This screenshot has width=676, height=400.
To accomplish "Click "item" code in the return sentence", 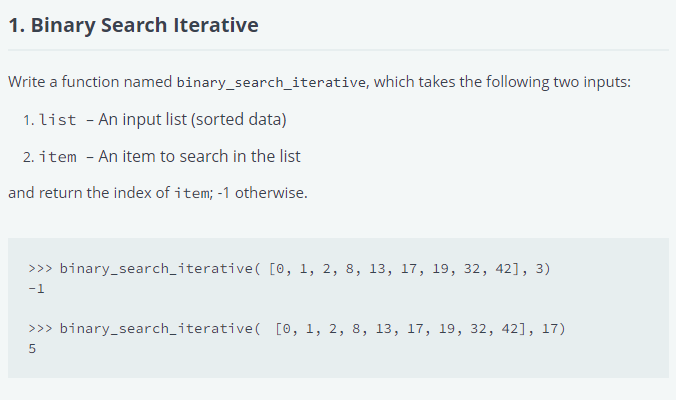I will coord(192,193).
